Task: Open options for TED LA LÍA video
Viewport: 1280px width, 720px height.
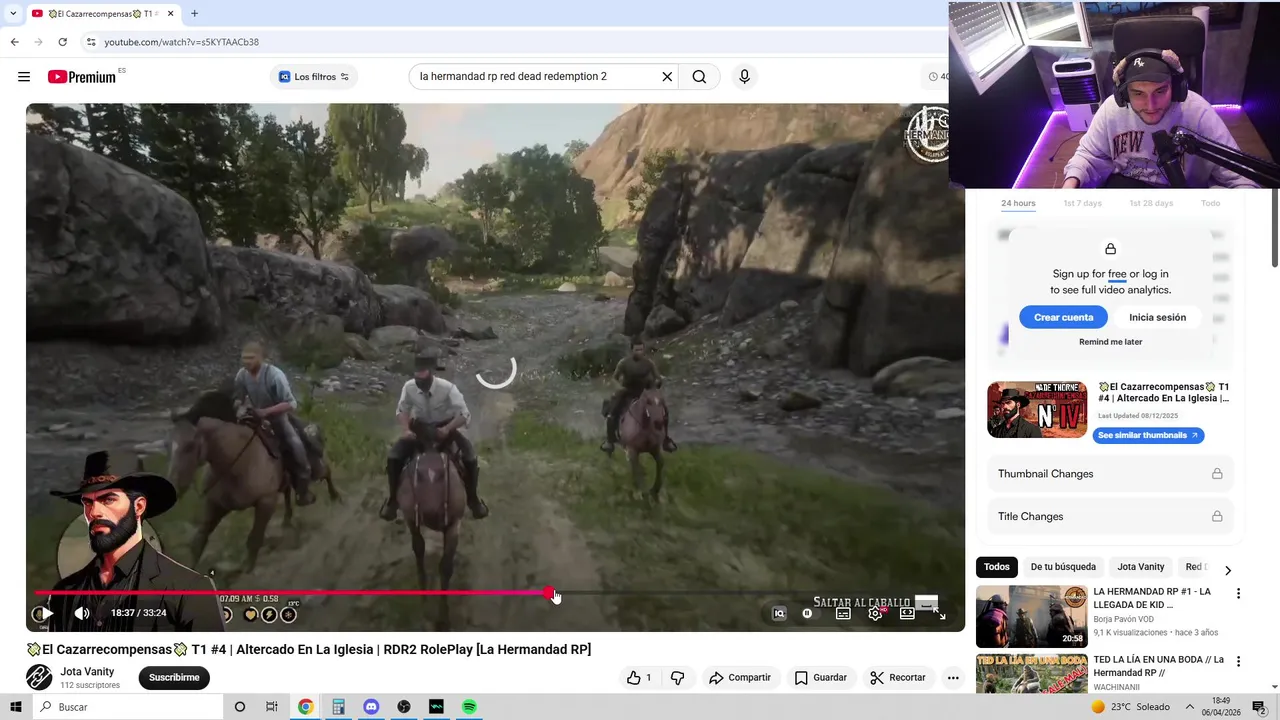Action: (1238, 661)
